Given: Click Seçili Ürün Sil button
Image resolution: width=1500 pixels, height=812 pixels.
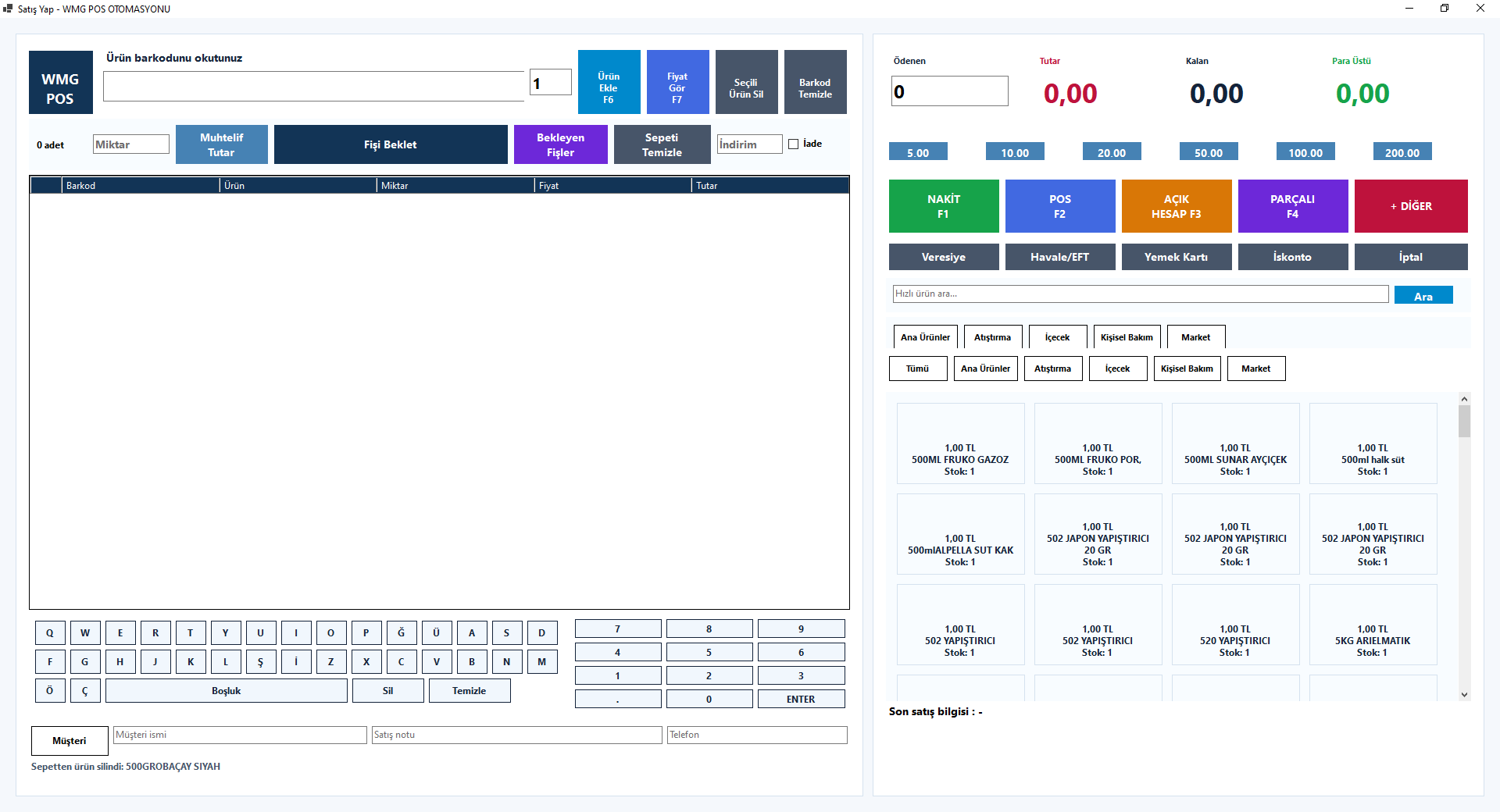Looking at the screenshot, I should [746, 82].
